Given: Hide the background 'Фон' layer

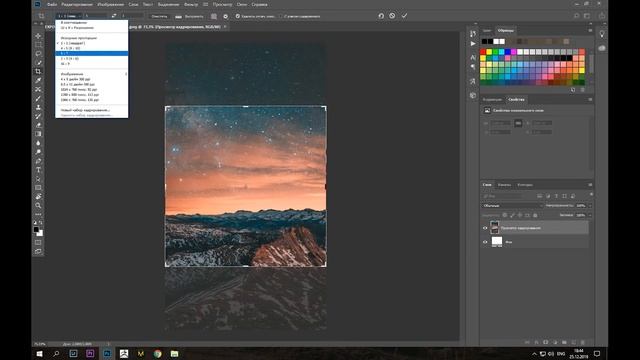Looking at the screenshot, I should pyautogui.click(x=485, y=242).
